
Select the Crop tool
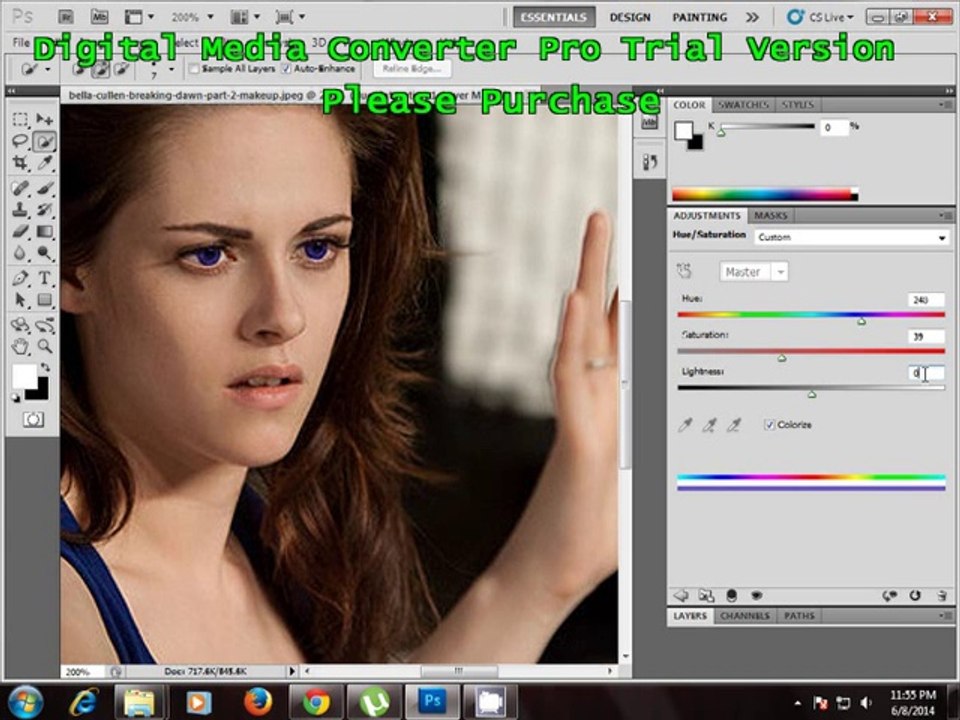[20, 163]
